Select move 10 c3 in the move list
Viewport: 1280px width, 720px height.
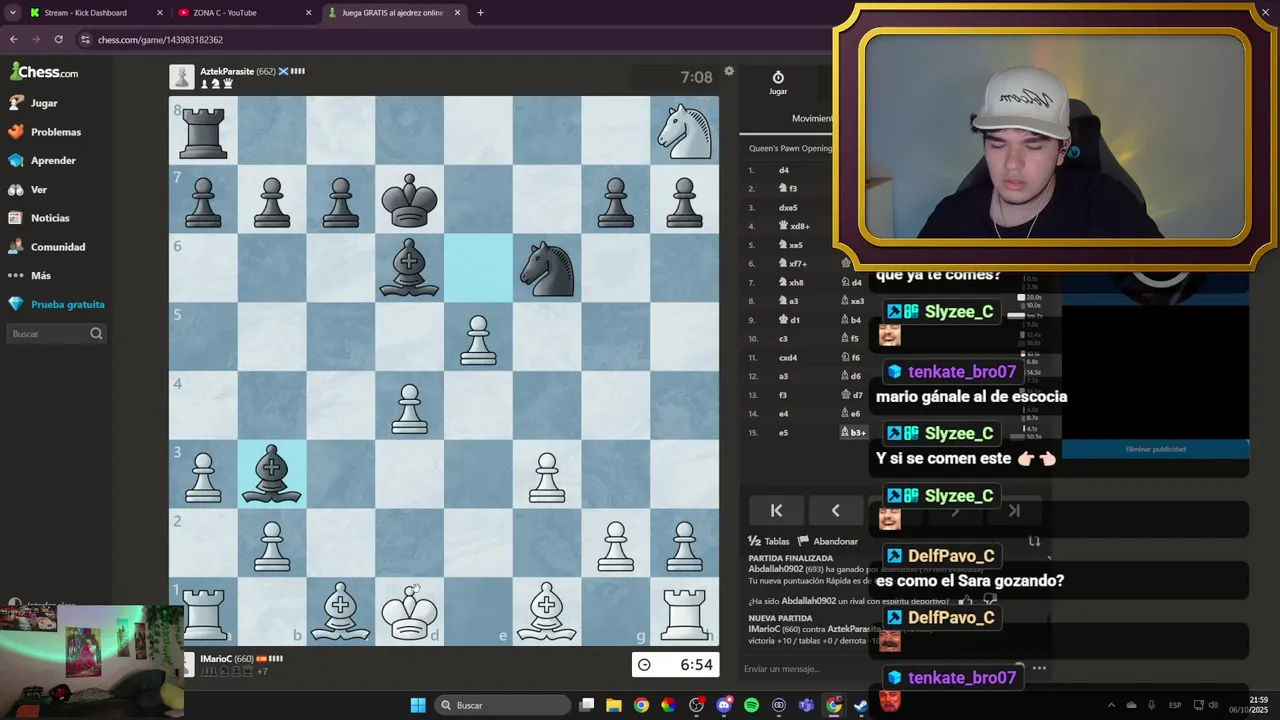(784, 339)
